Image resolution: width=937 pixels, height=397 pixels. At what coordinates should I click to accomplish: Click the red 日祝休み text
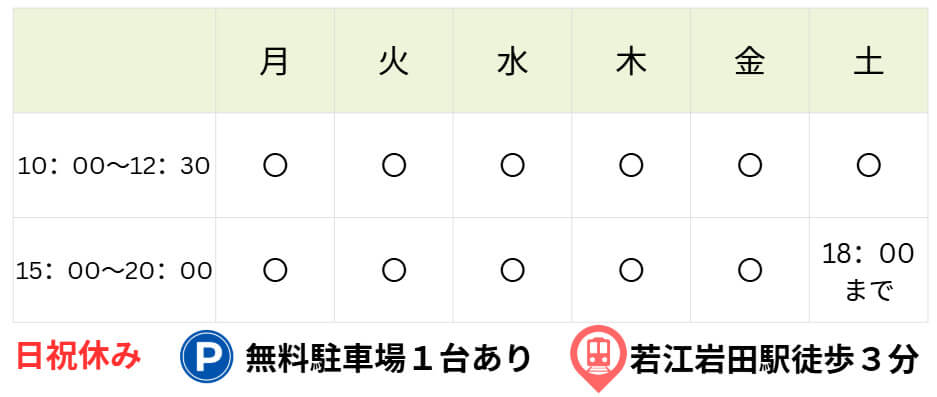(78, 357)
